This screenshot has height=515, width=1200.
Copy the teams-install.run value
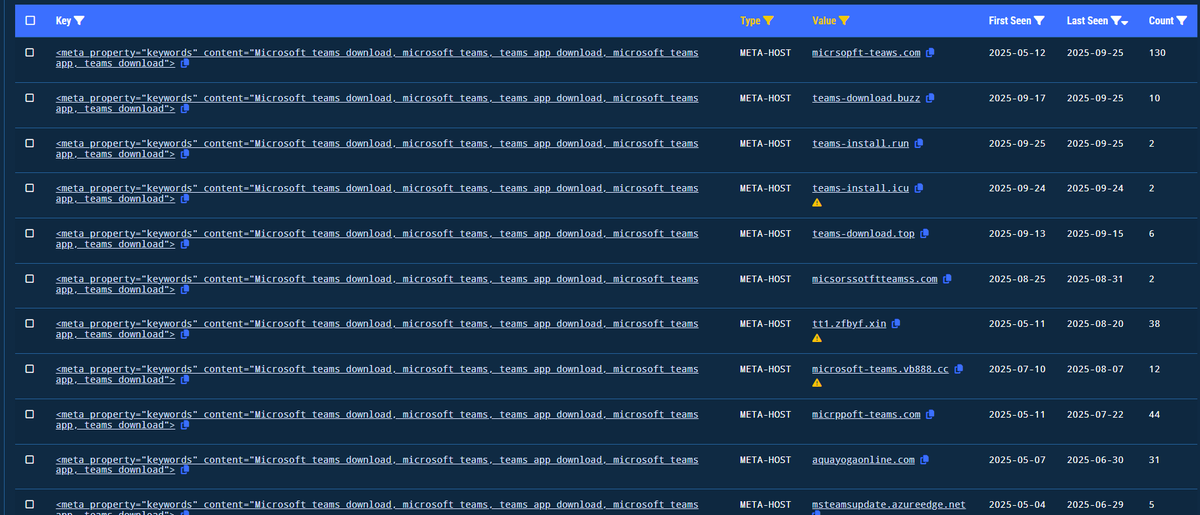click(x=918, y=143)
